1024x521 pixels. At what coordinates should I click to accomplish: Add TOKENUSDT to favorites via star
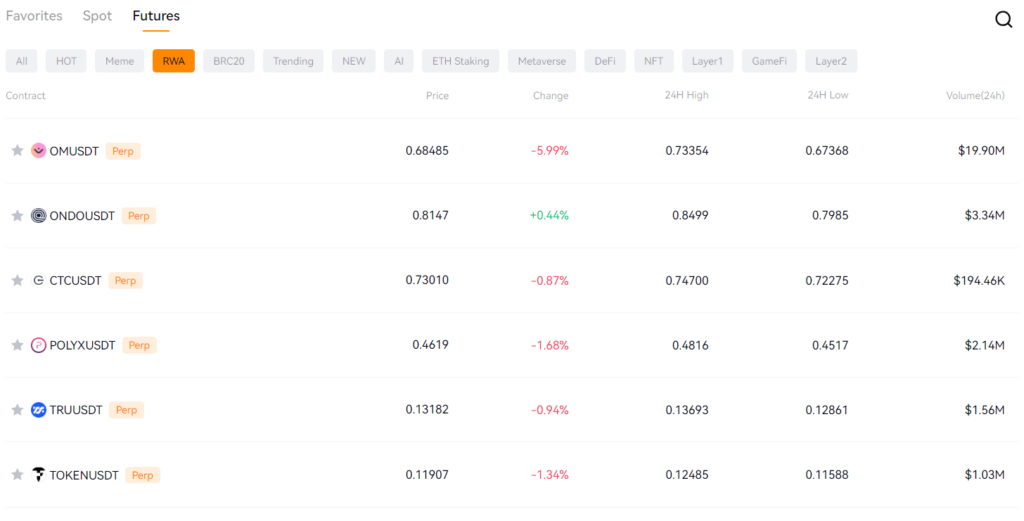pyautogui.click(x=17, y=475)
